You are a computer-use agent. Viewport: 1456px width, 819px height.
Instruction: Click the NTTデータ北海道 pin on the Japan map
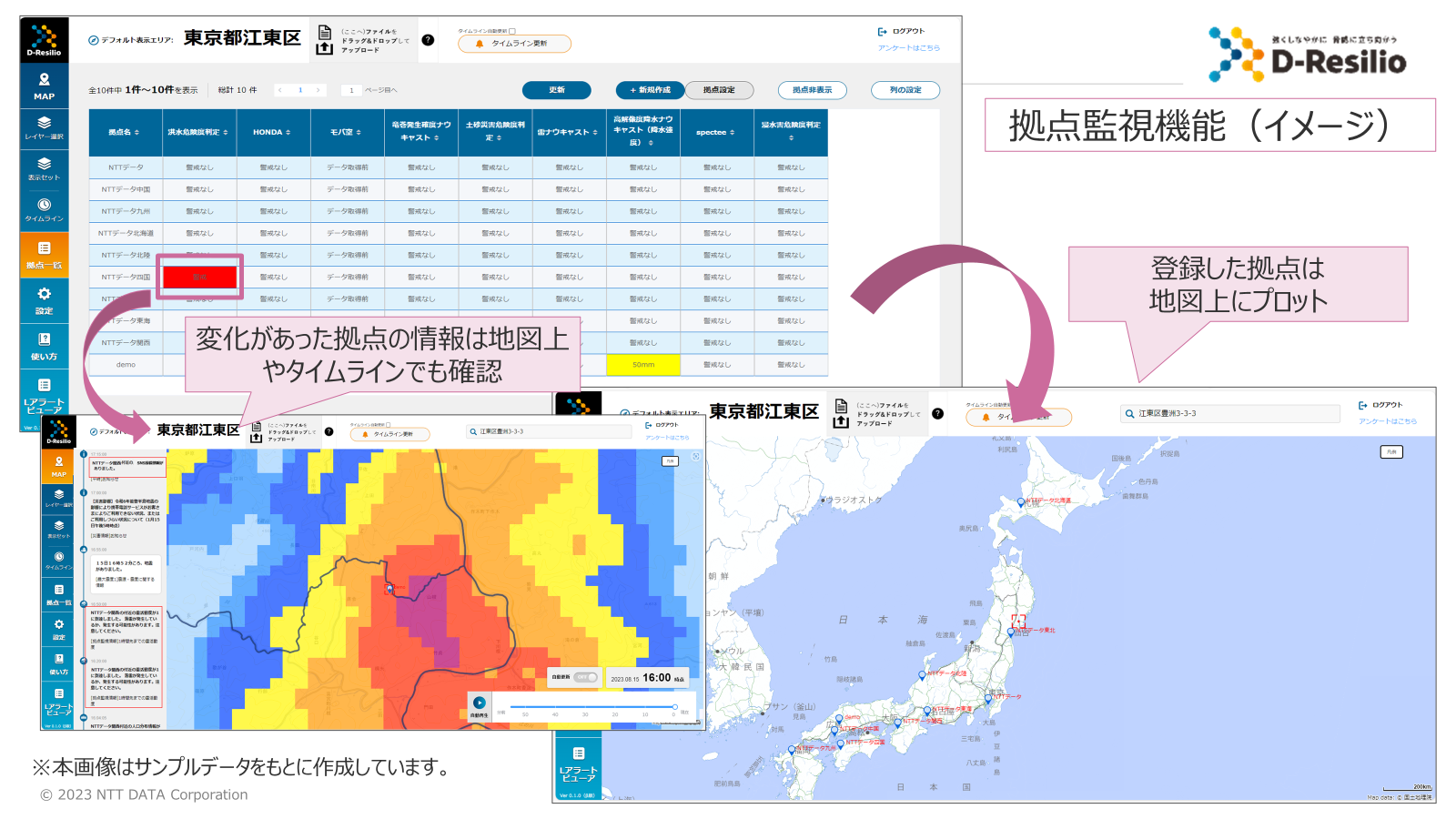point(1020,502)
